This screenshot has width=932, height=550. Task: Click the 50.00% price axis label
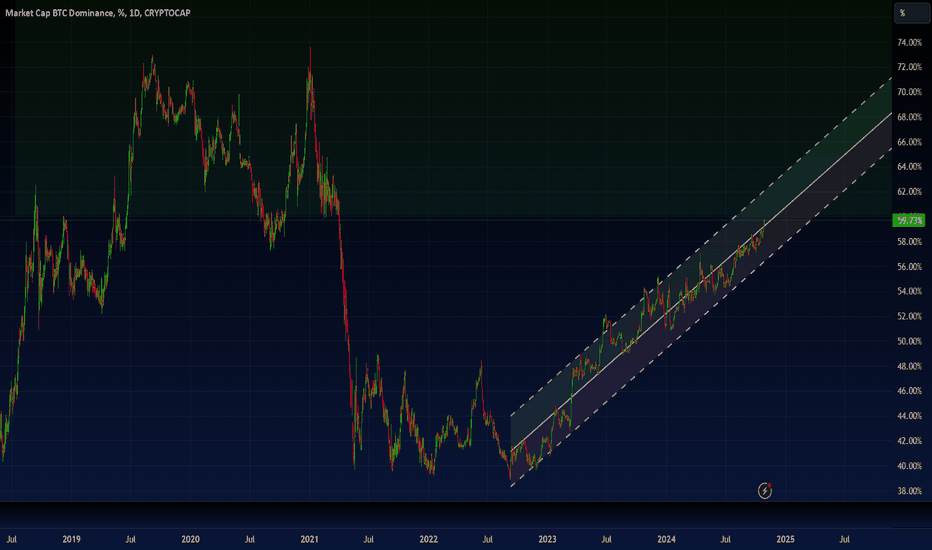[x=909, y=341]
